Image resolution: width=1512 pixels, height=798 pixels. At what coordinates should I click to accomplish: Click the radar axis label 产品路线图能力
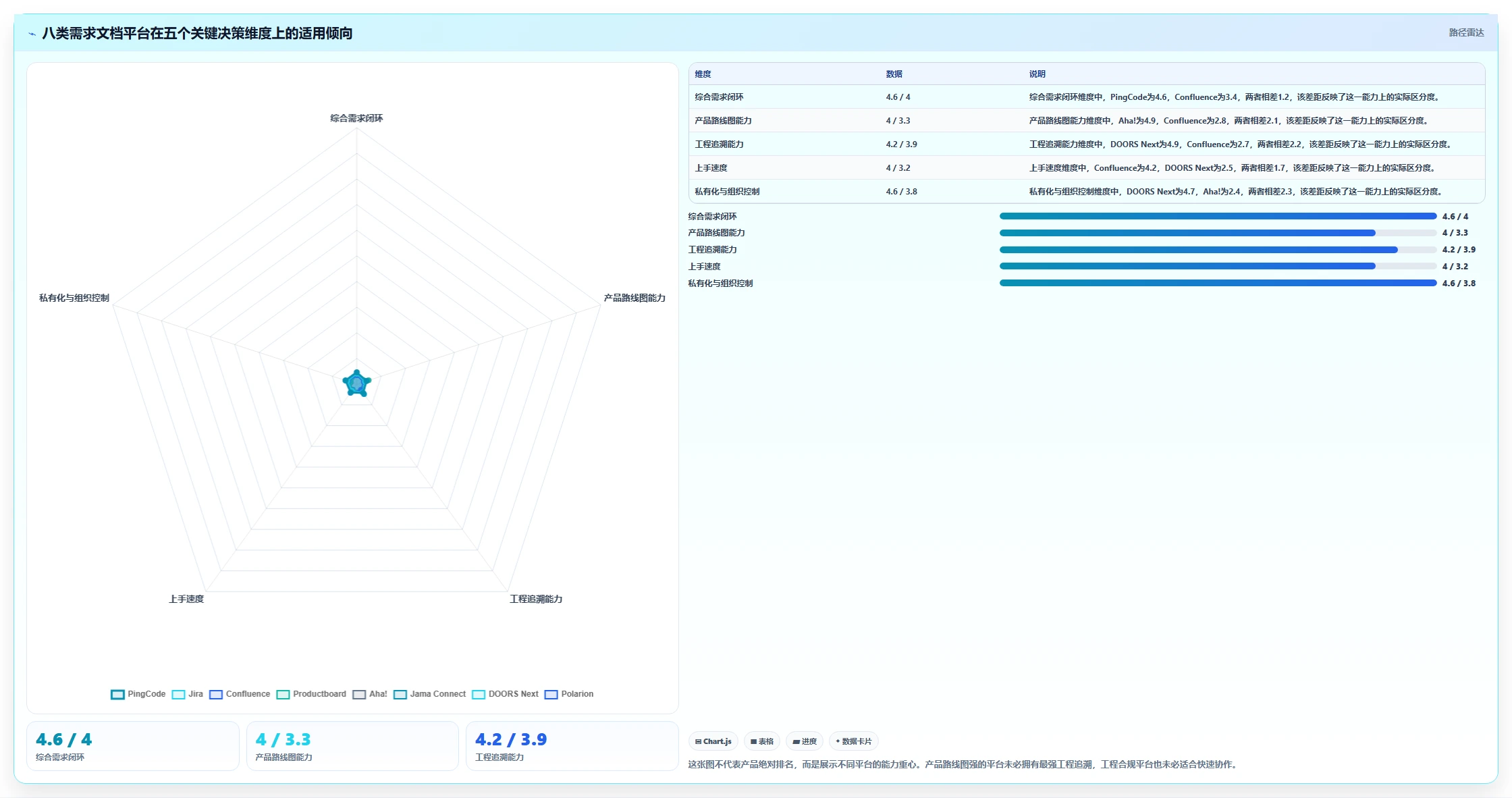tap(634, 298)
